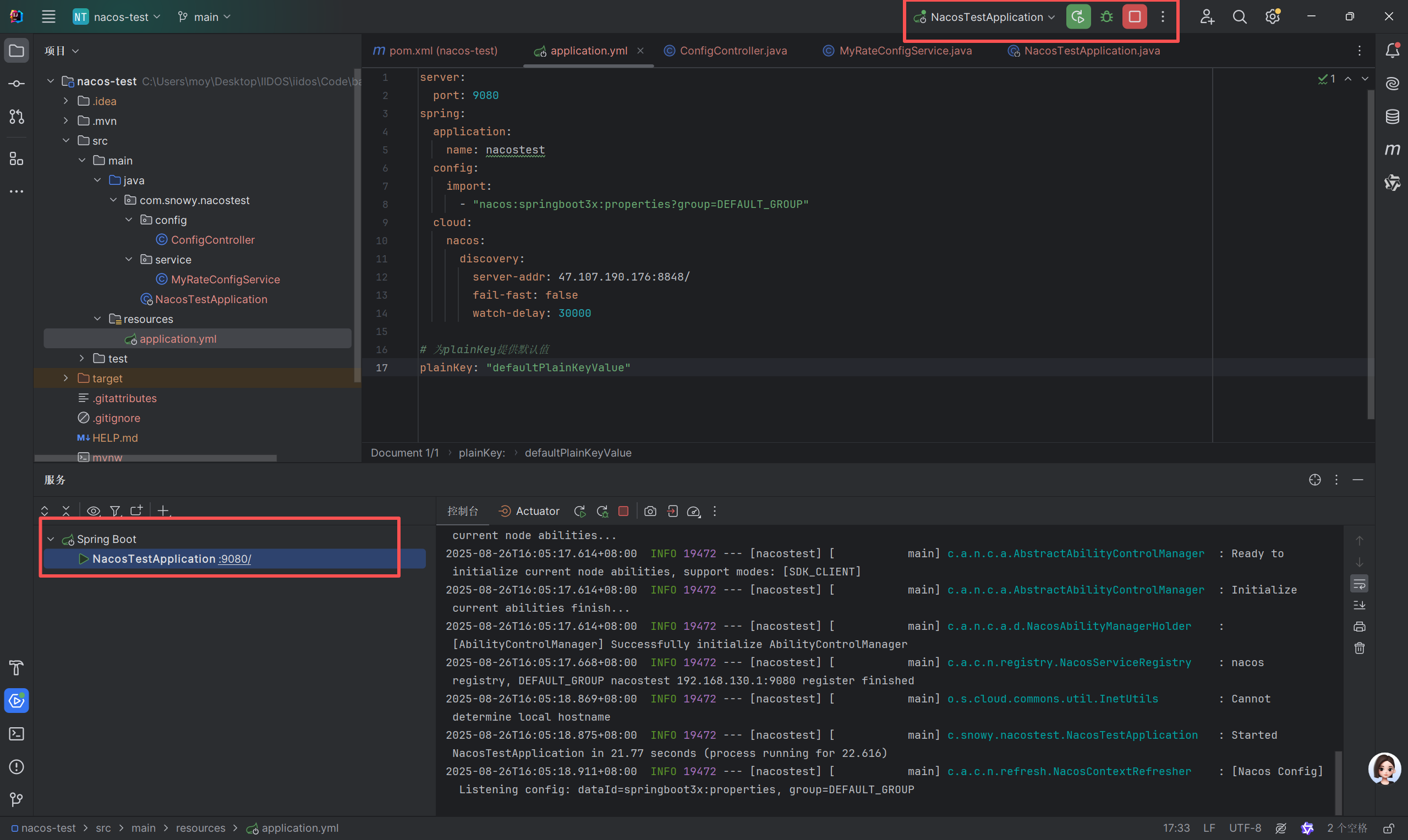Toggle soft-wrap in console output
Image resolution: width=1408 pixels, height=840 pixels.
pyautogui.click(x=1360, y=584)
